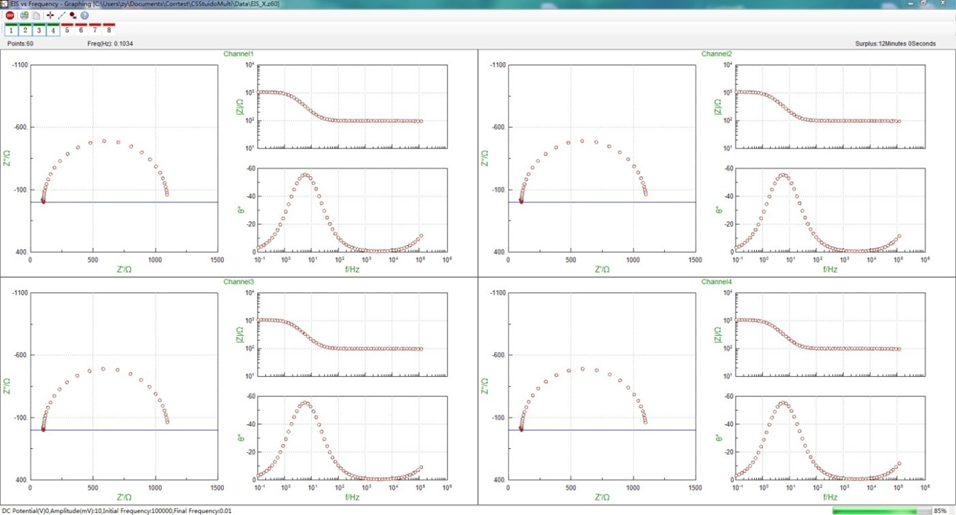Toggle channel 2 display button
Image resolution: width=956 pixels, height=515 pixels.
pos(25,30)
